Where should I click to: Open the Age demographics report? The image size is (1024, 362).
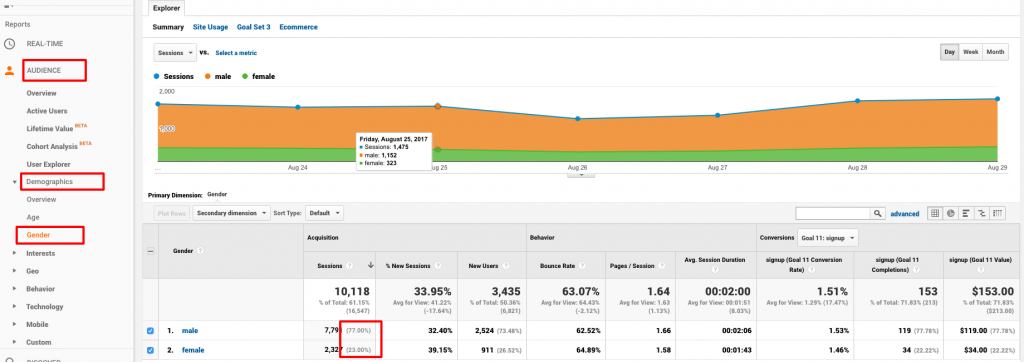[33, 218]
